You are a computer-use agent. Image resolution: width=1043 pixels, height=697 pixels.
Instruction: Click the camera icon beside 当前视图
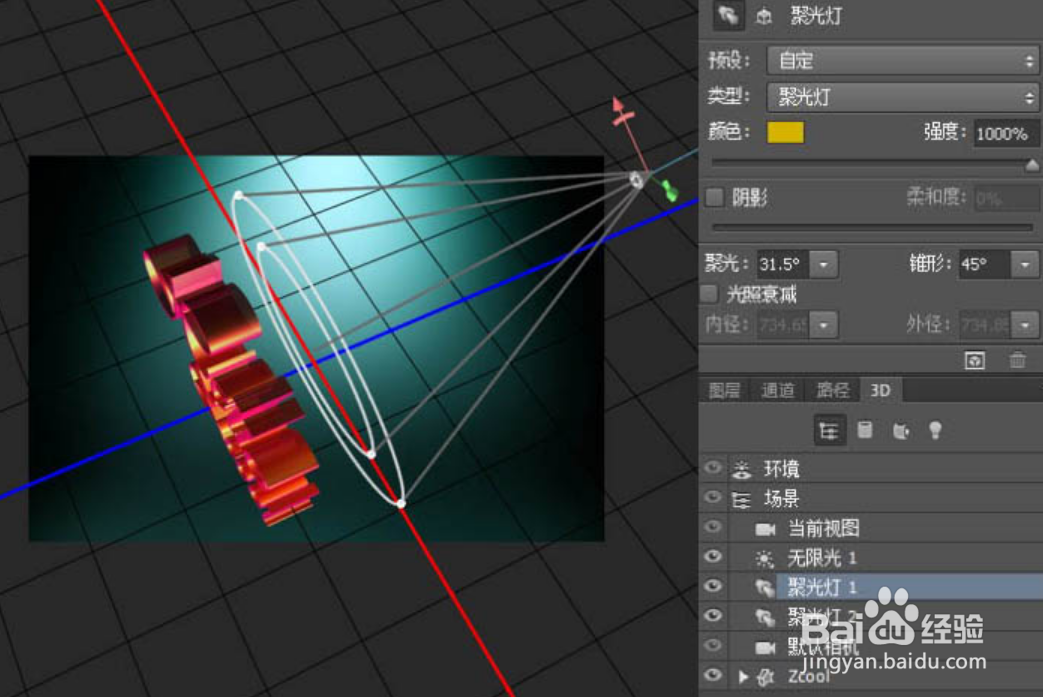pos(765,529)
